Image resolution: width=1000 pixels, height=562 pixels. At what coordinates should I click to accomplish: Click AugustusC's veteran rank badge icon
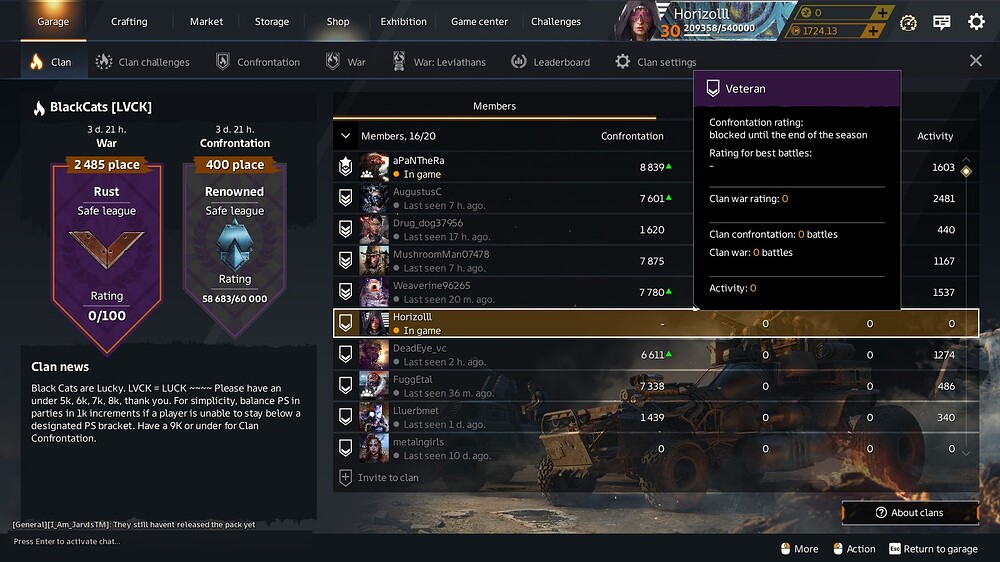point(345,198)
